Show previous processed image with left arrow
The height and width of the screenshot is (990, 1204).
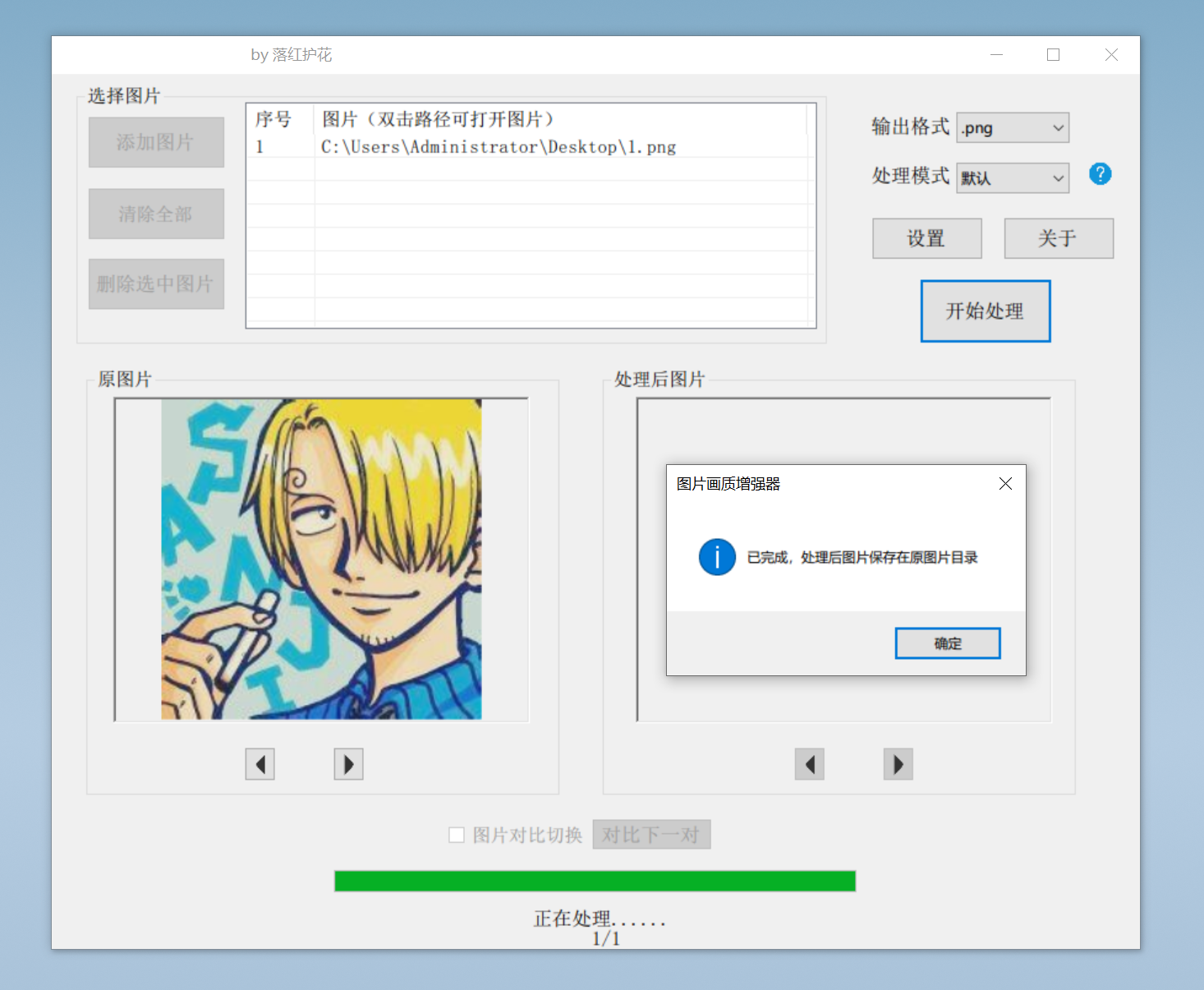(809, 764)
